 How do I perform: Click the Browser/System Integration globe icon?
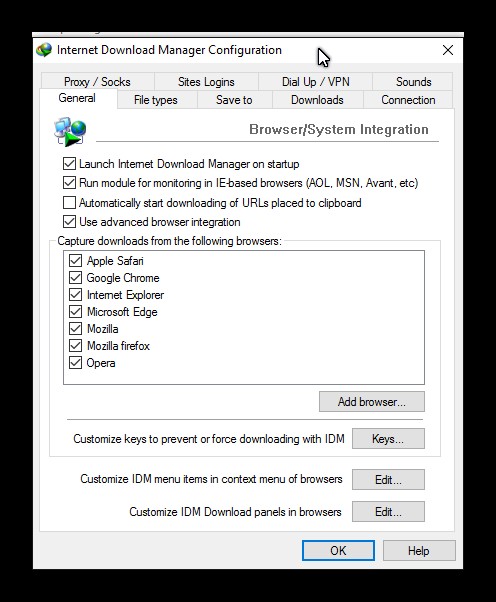(70, 132)
